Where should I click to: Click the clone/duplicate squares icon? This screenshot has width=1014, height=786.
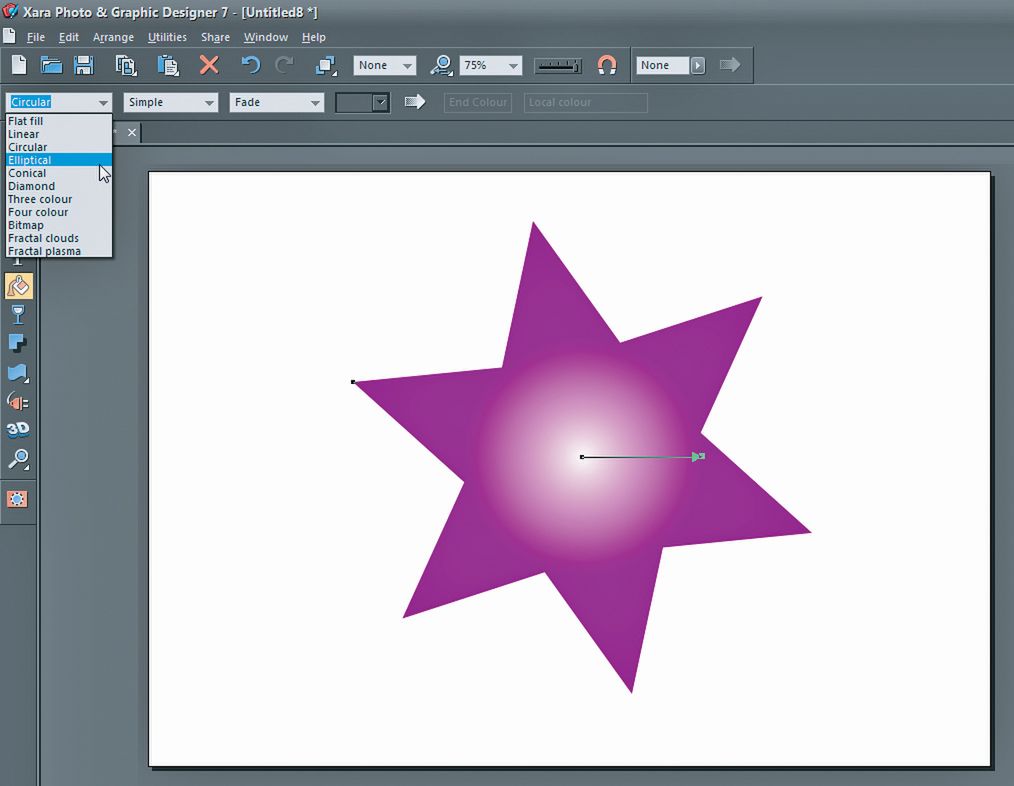[326, 65]
